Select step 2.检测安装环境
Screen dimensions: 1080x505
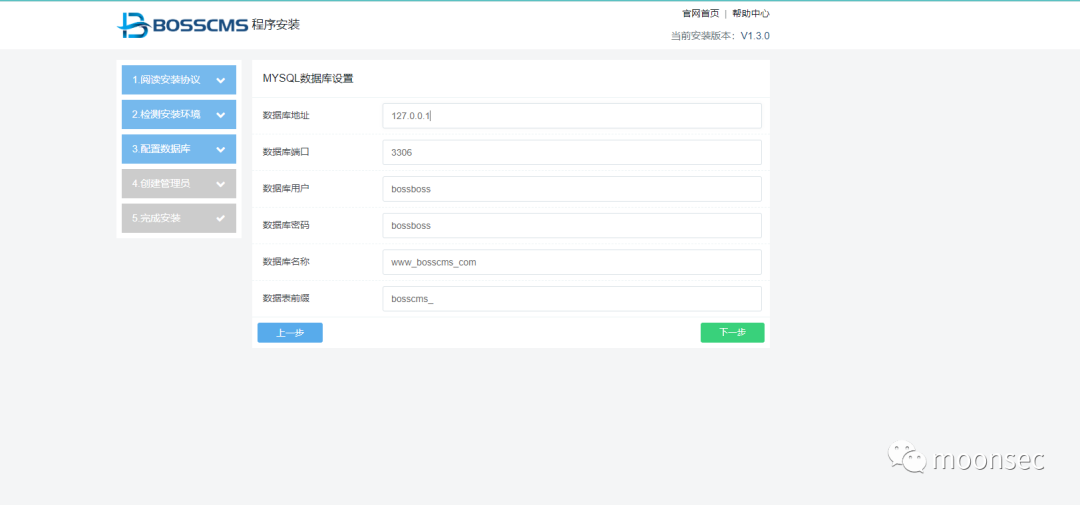point(179,114)
